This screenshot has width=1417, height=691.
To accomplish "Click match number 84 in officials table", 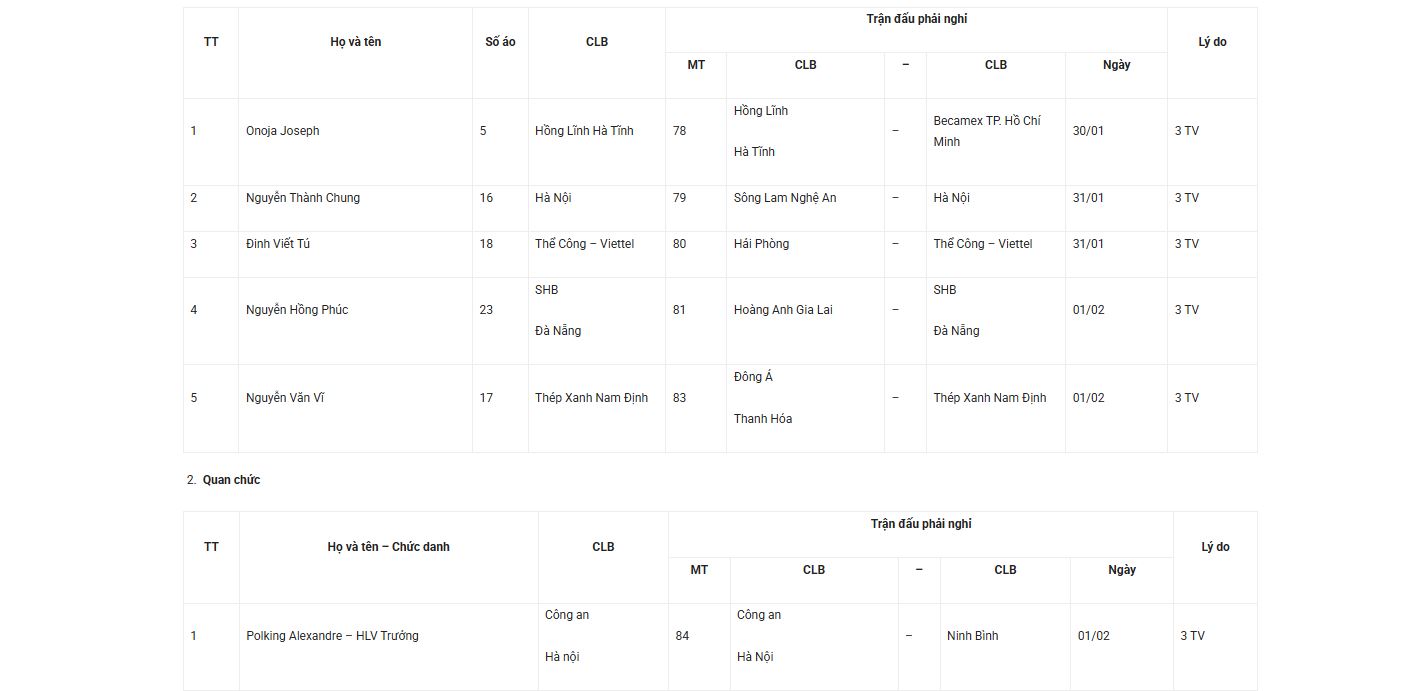I will click(x=682, y=636).
